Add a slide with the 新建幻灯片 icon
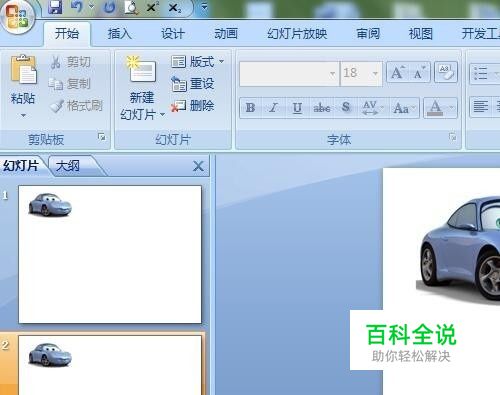500x395 pixels. point(142,69)
